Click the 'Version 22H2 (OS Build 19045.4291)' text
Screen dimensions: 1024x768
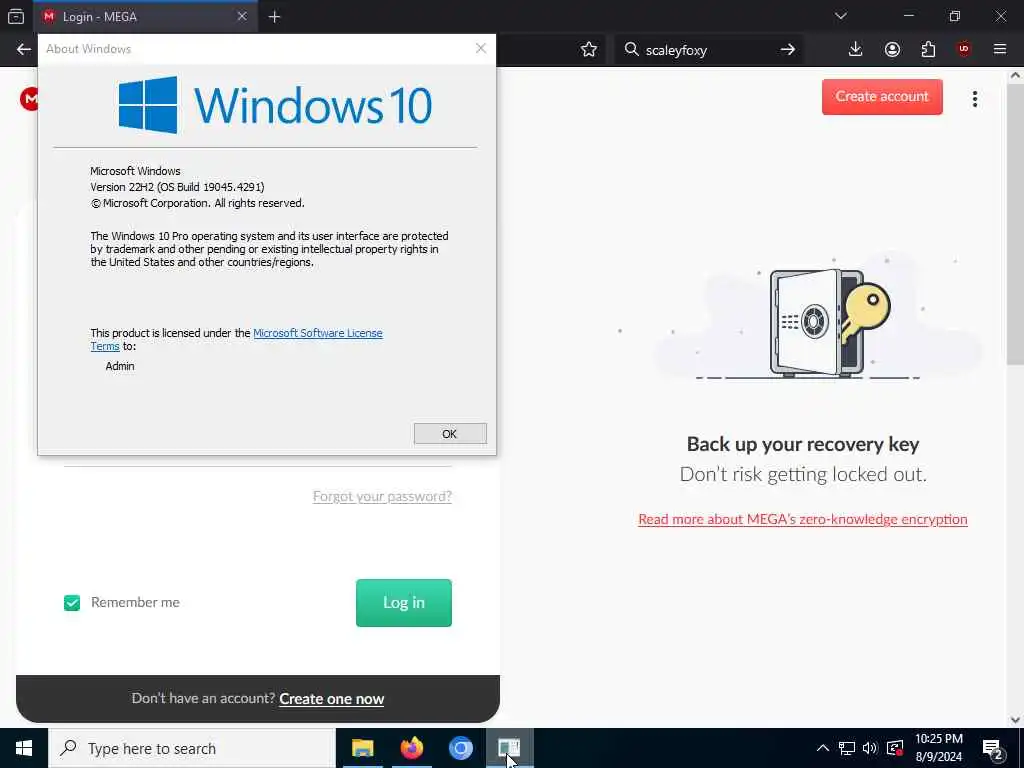tap(177, 187)
